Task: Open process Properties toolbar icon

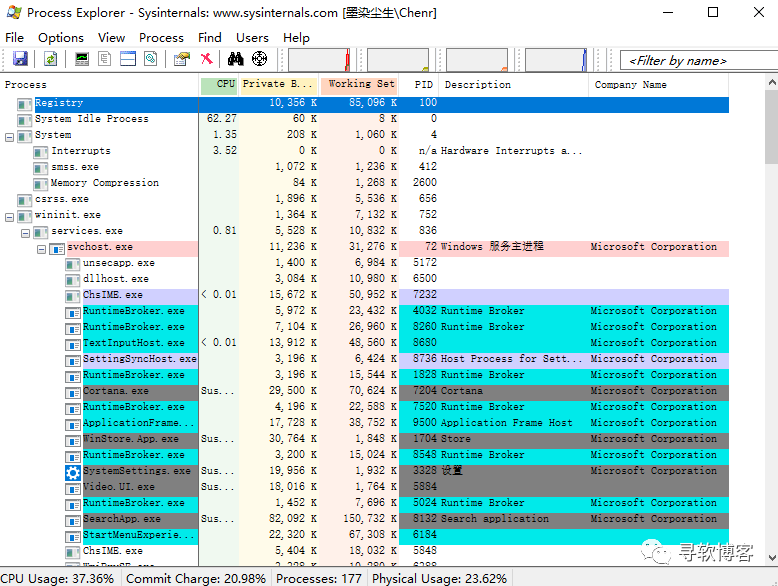Action: pyautogui.click(x=182, y=59)
